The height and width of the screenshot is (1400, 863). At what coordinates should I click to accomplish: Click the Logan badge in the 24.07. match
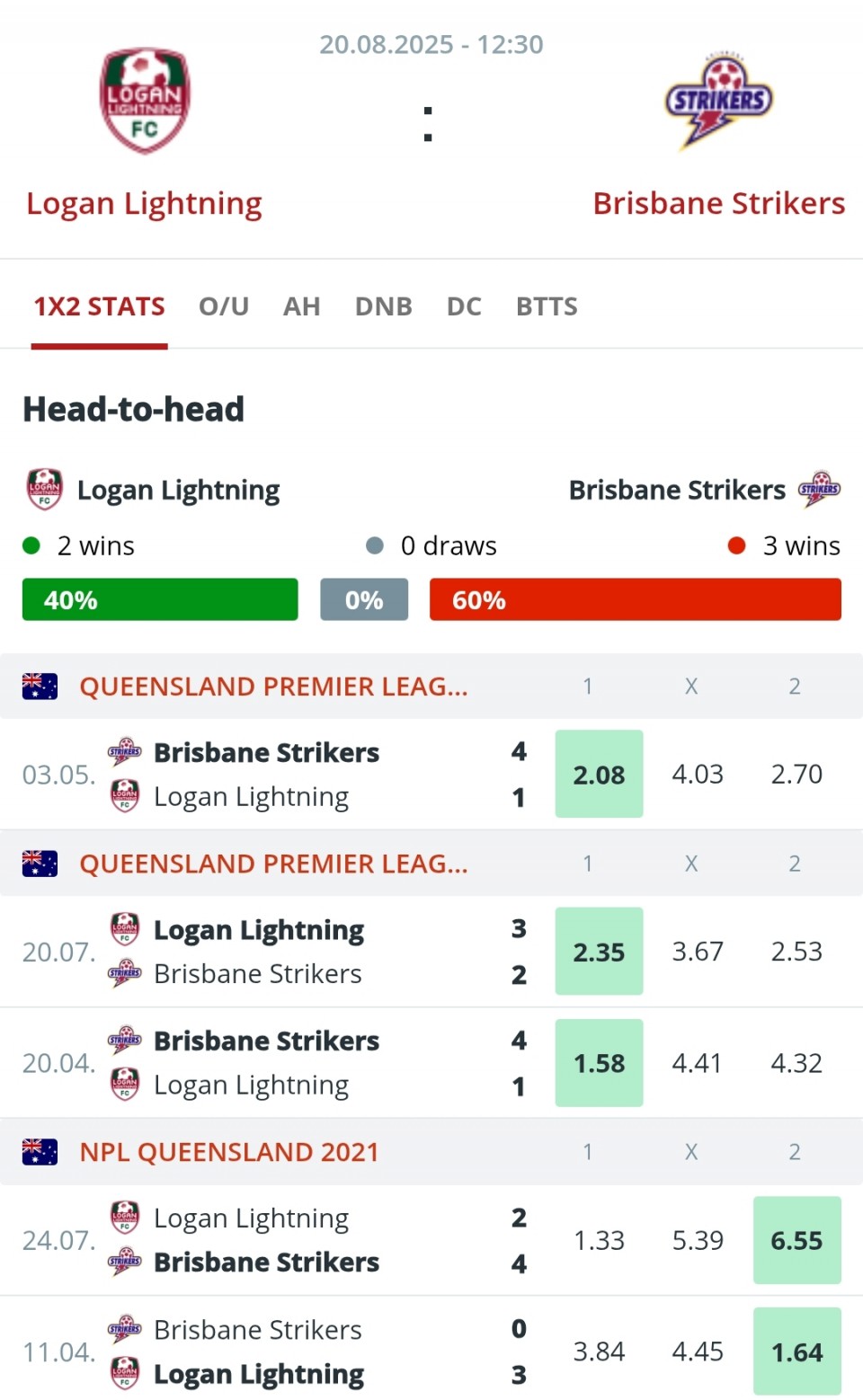click(x=125, y=1218)
